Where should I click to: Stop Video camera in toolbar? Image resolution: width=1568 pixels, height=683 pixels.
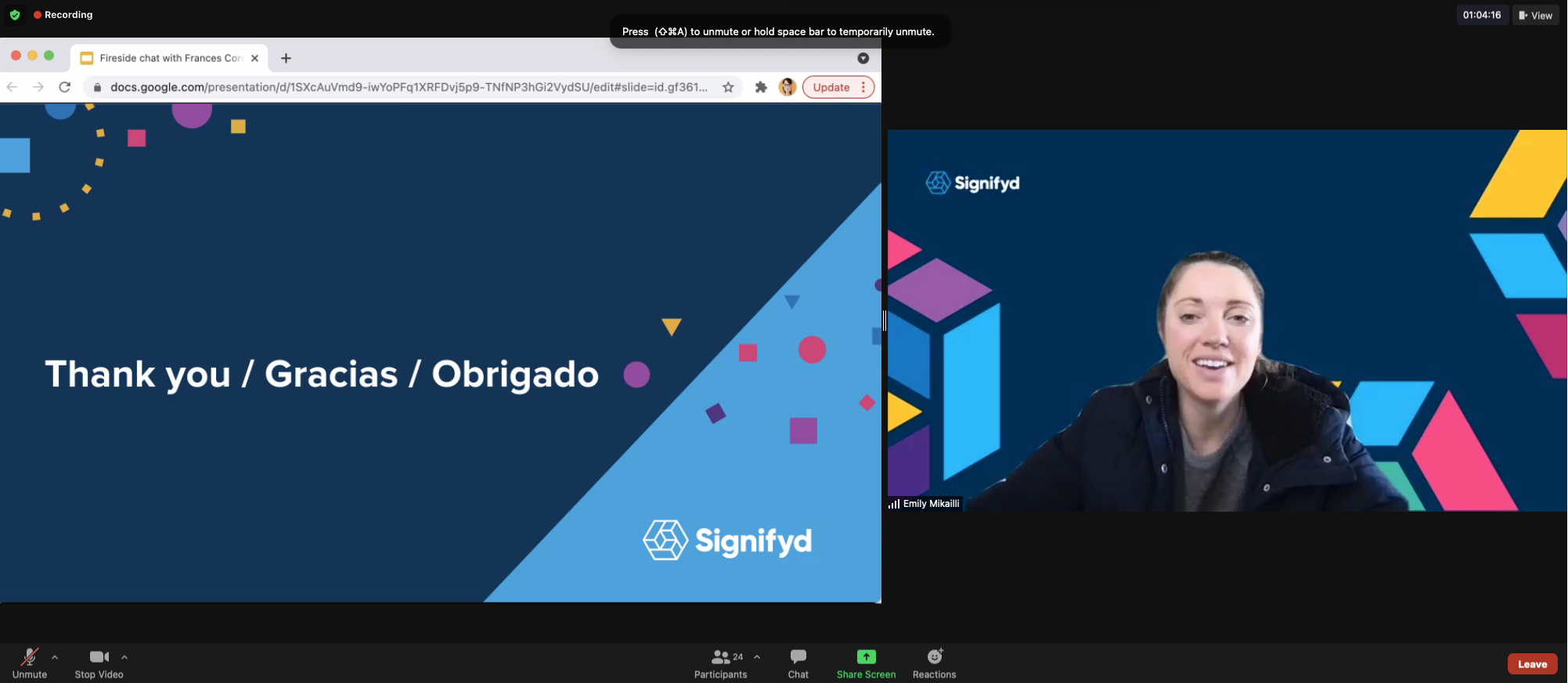pyautogui.click(x=99, y=662)
